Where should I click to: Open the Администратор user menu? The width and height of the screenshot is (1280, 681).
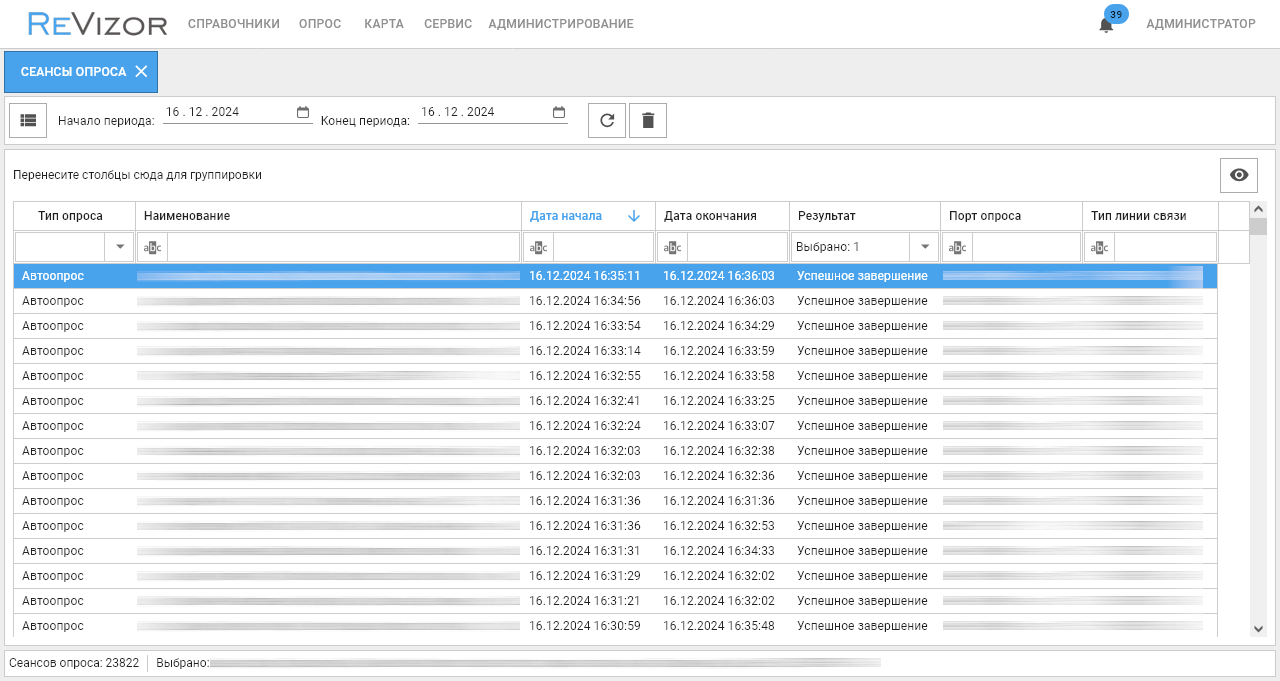(x=1201, y=24)
